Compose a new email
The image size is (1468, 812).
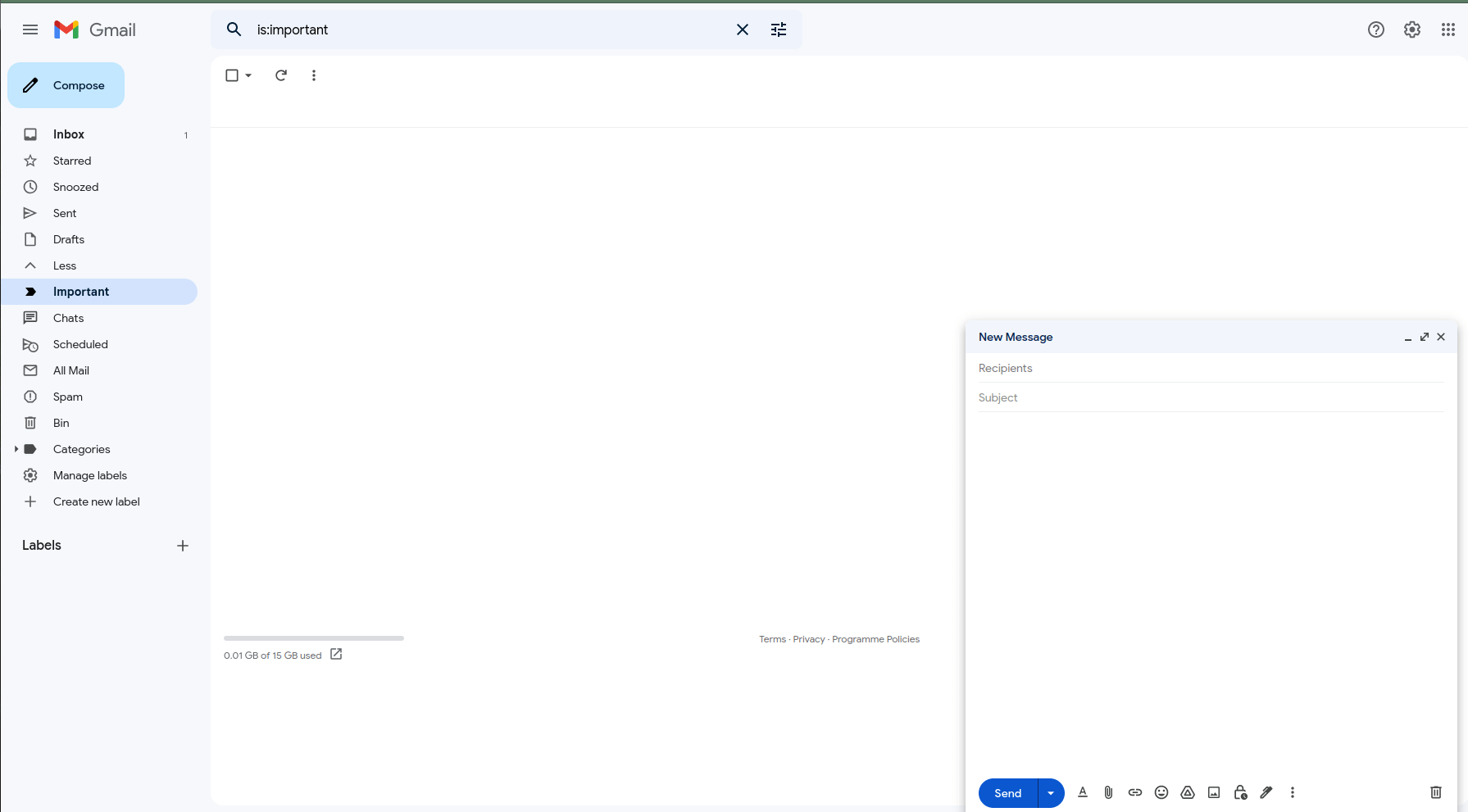tap(66, 84)
